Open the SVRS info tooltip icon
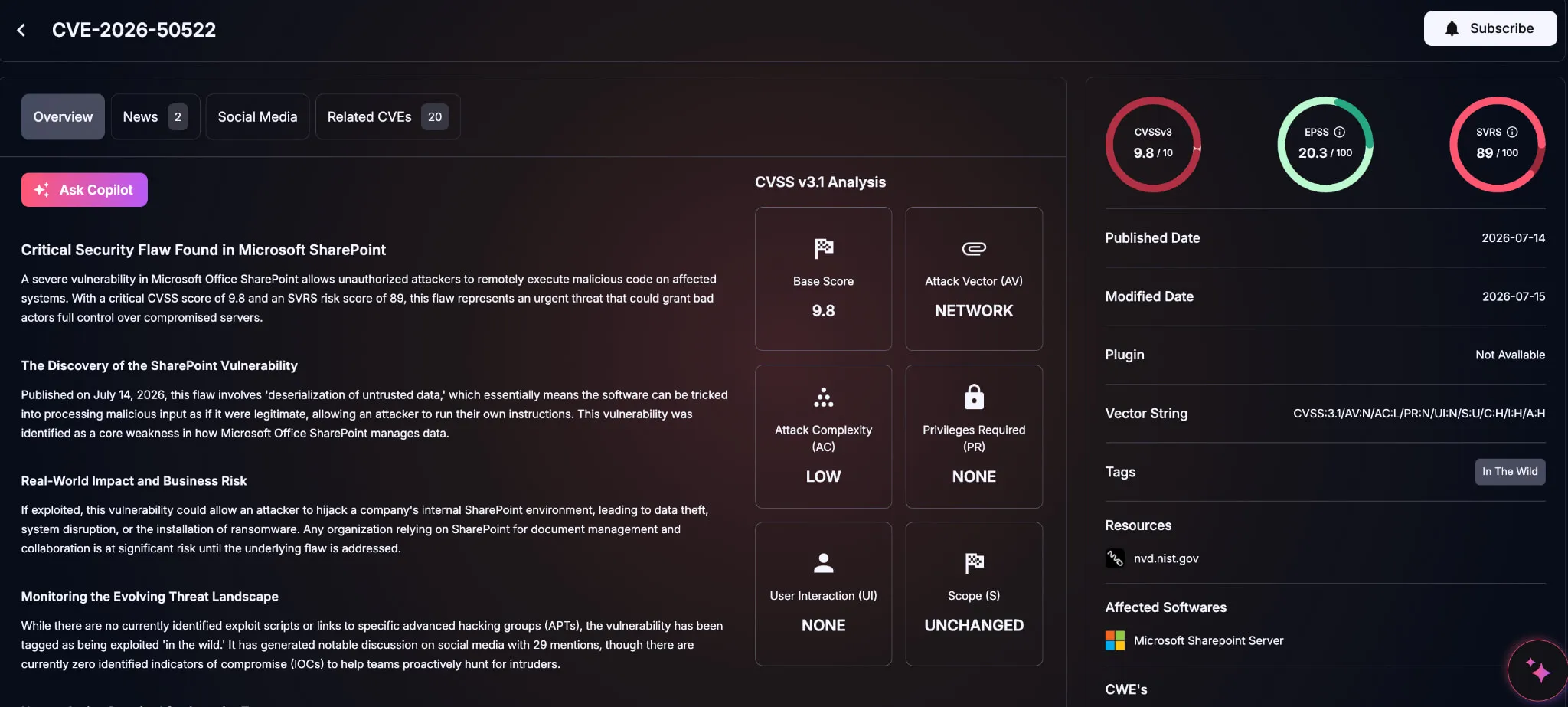 tap(1512, 132)
